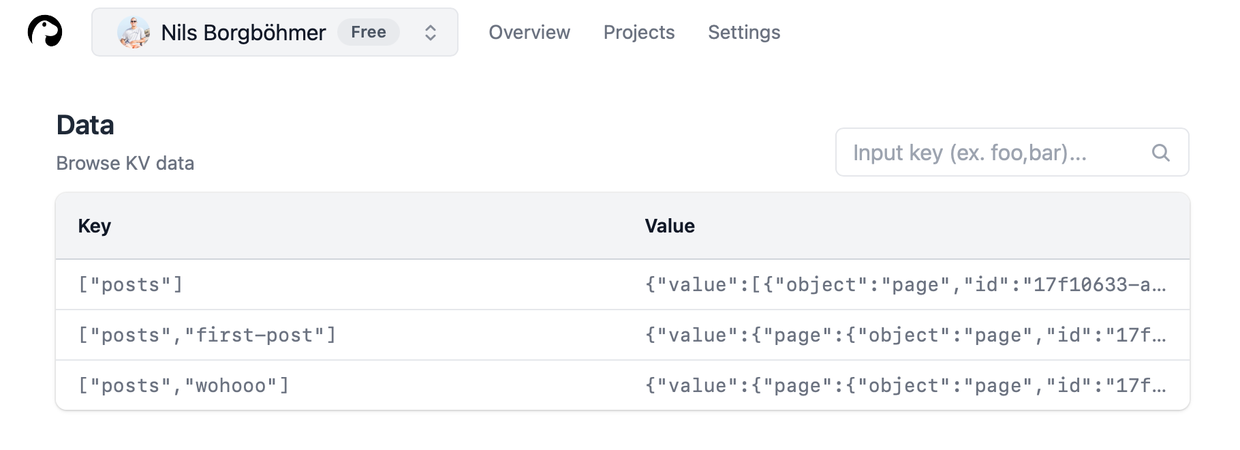The image size is (1240, 450).
Task: View the value for wohooo entry
Action: pos(906,385)
